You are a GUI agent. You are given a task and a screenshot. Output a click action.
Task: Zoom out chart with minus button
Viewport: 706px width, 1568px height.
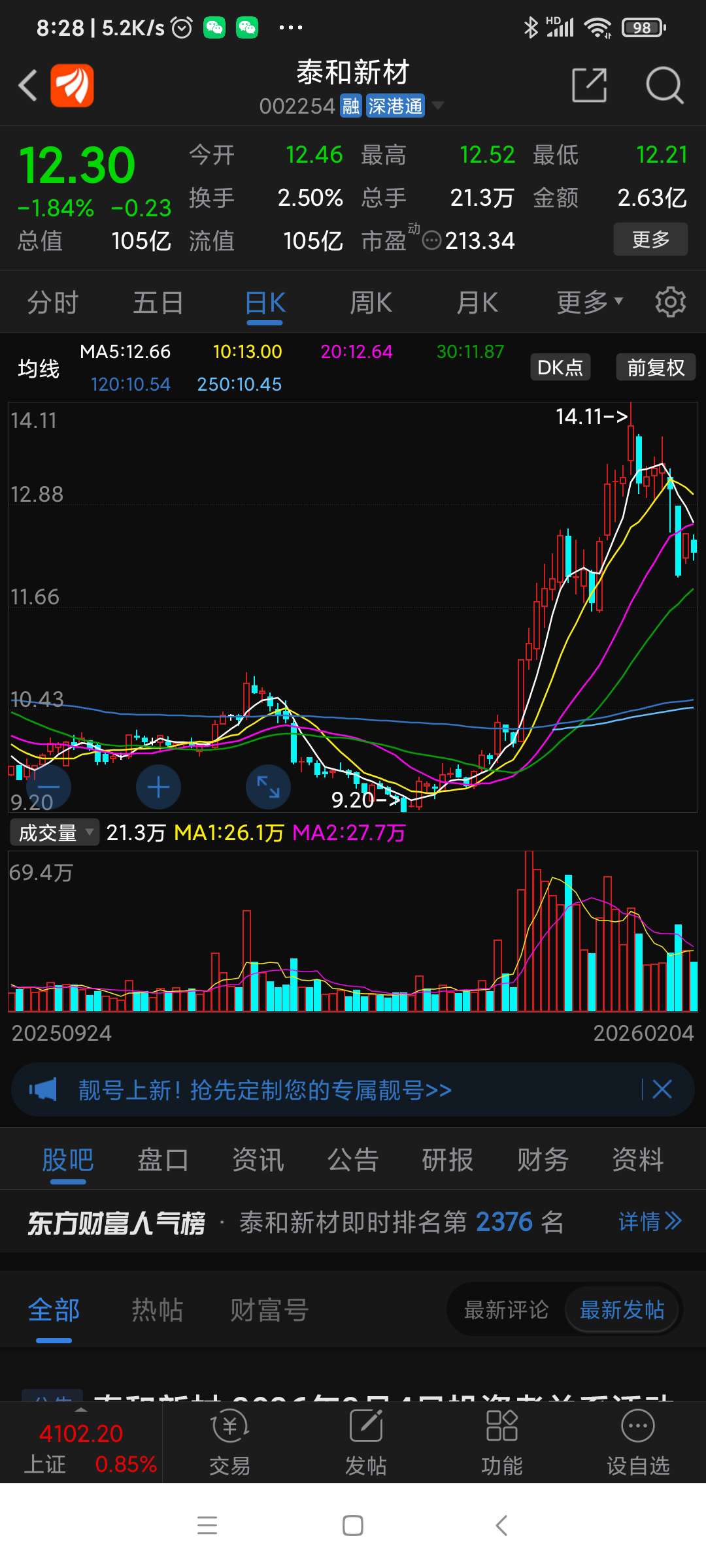tap(49, 787)
